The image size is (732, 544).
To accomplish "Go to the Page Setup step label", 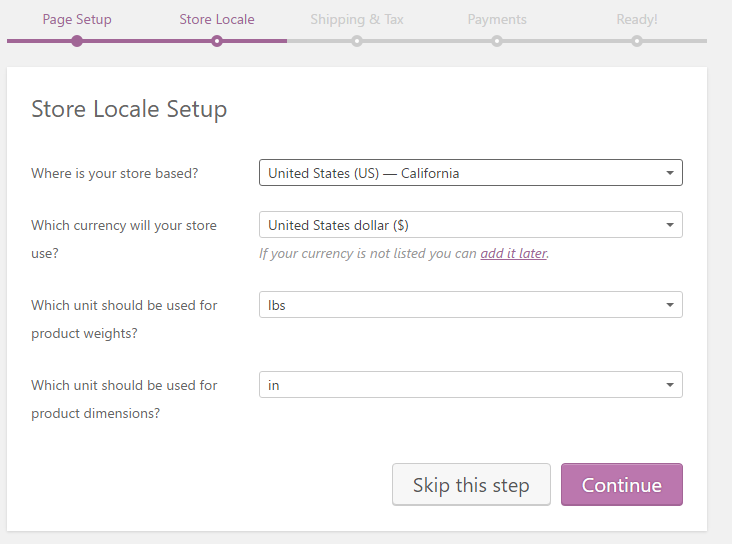I will click(77, 20).
